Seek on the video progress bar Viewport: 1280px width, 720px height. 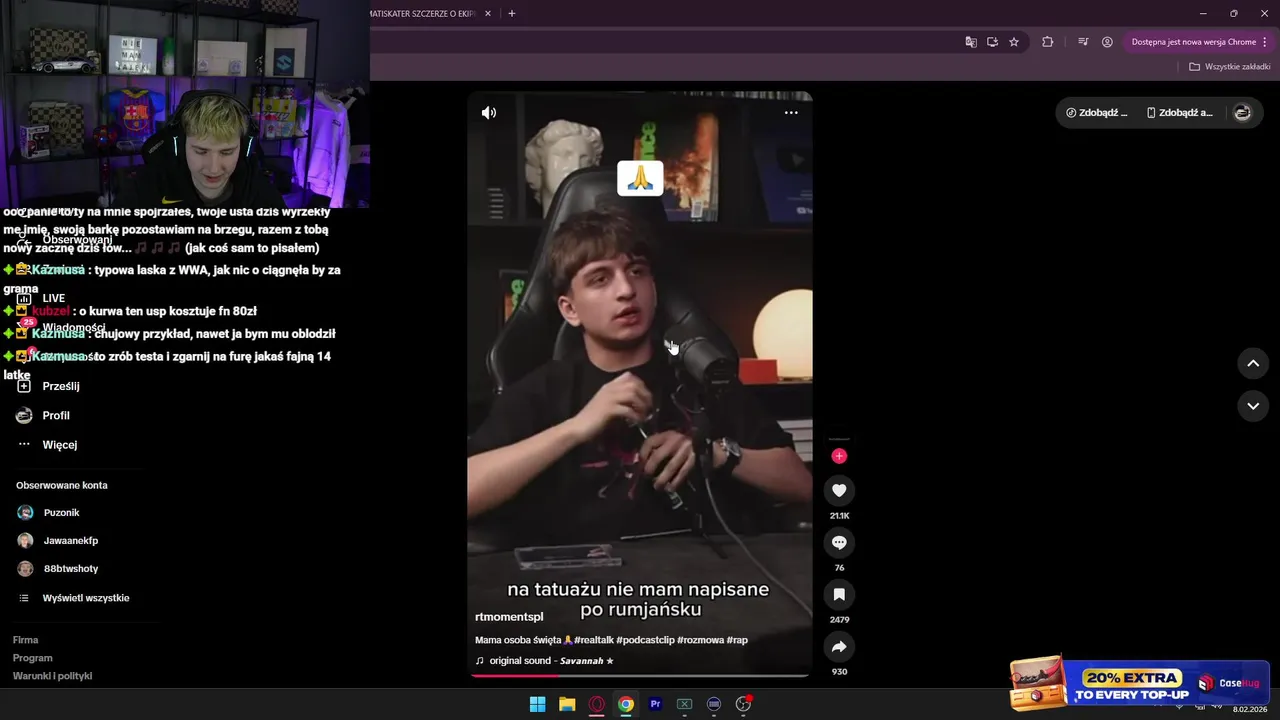coord(640,675)
